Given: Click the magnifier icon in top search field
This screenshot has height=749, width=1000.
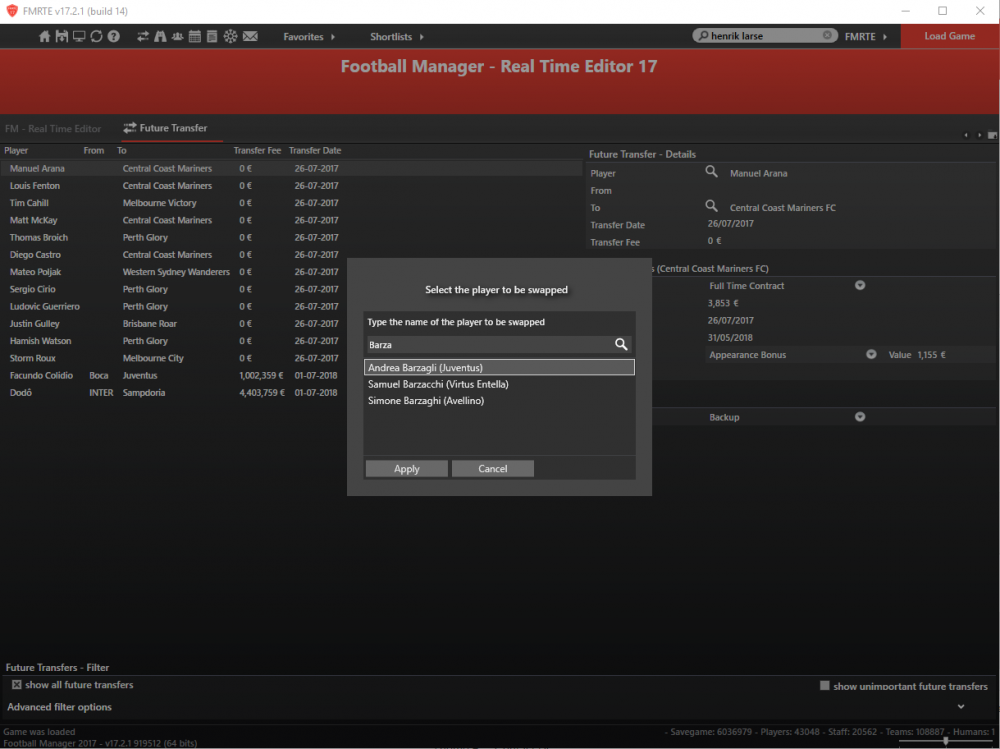Looking at the screenshot, I should [703, 36].
